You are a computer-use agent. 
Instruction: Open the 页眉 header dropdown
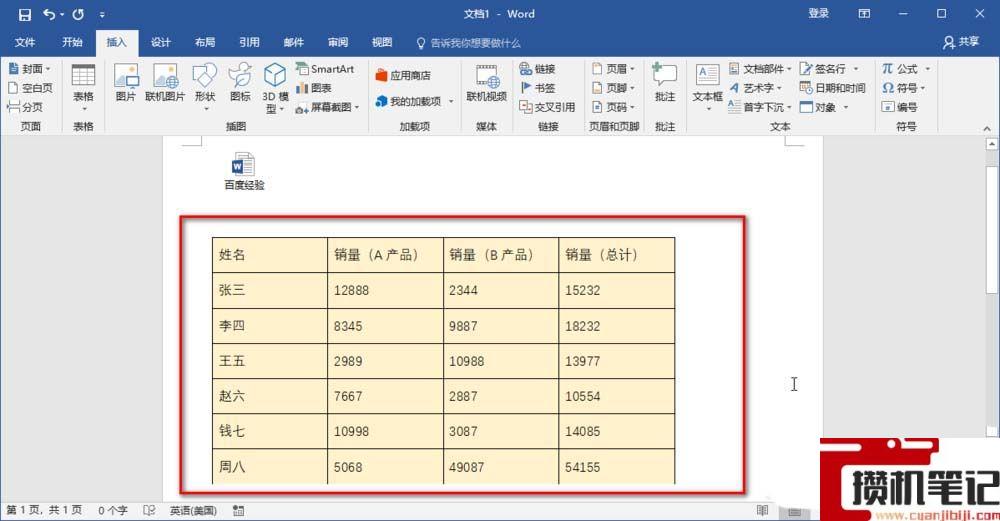(x=614, y=69)
